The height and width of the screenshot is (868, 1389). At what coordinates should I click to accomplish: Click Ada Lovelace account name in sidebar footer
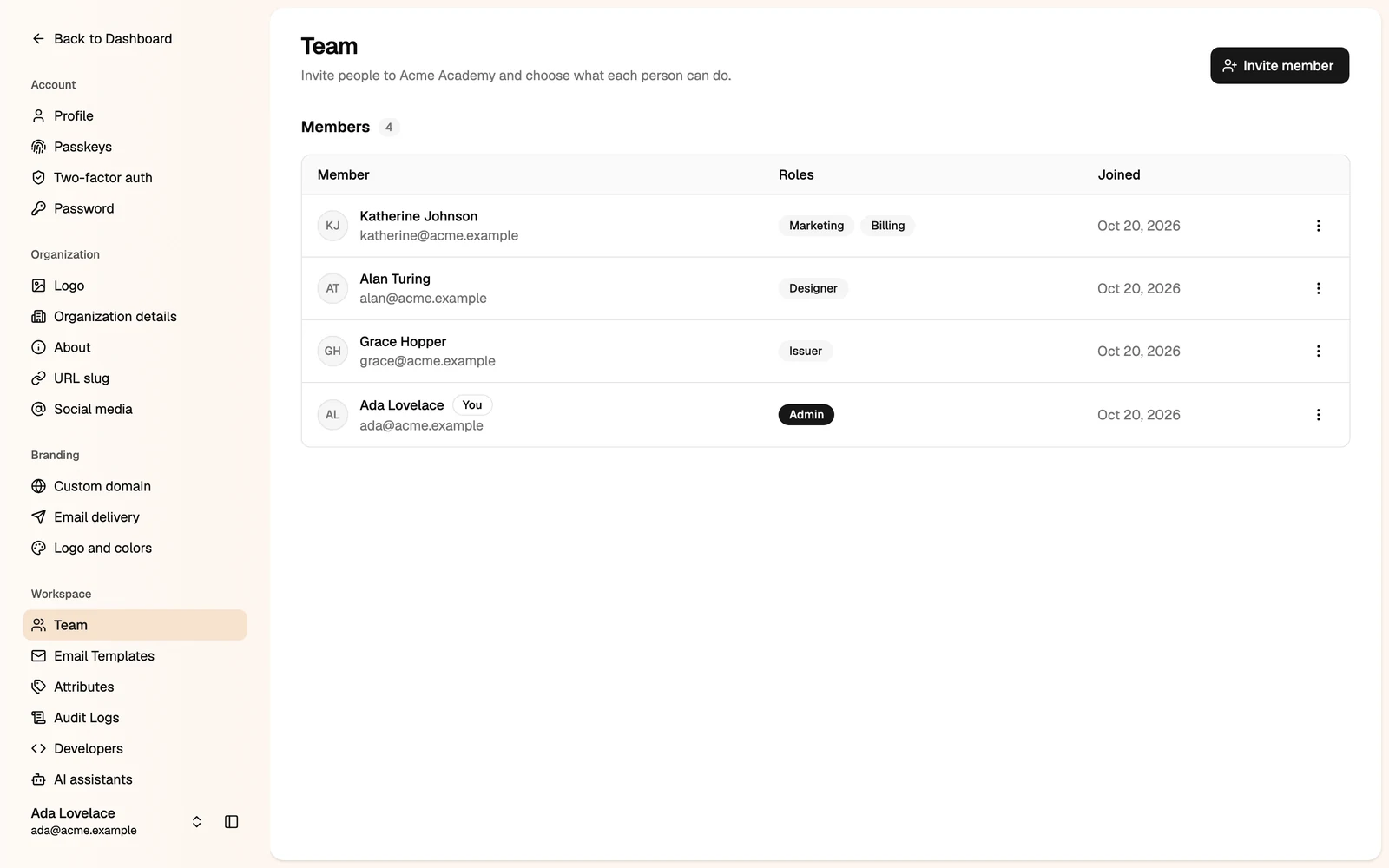coord(73,813)
